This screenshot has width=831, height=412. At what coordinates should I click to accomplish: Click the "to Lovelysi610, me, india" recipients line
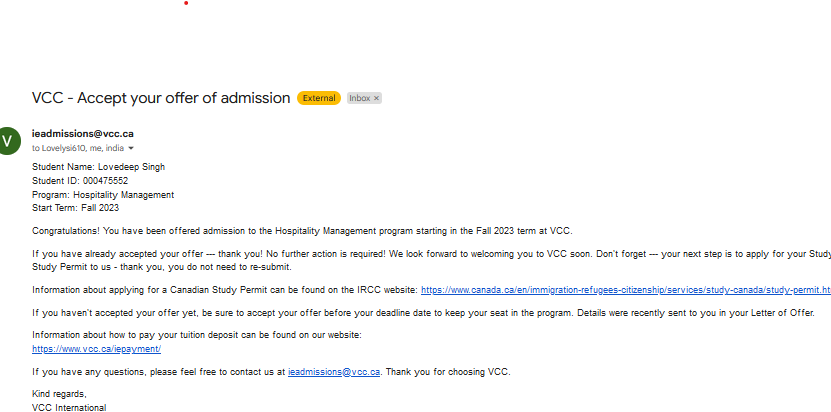pyautogui.click(x=78, y=148)
